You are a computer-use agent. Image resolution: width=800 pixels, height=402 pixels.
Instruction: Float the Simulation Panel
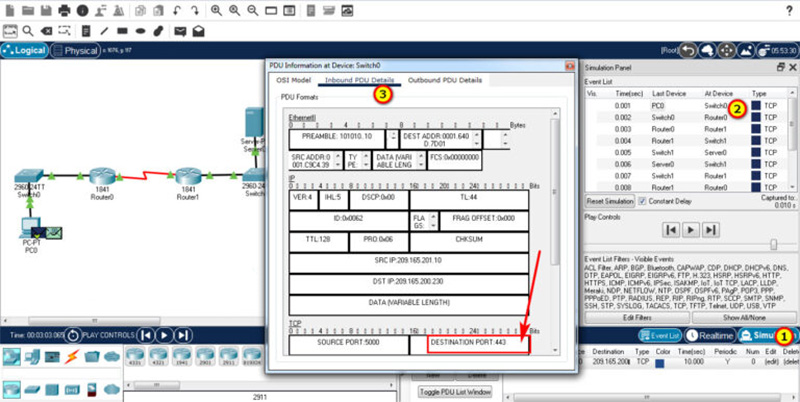coord(781,67)
